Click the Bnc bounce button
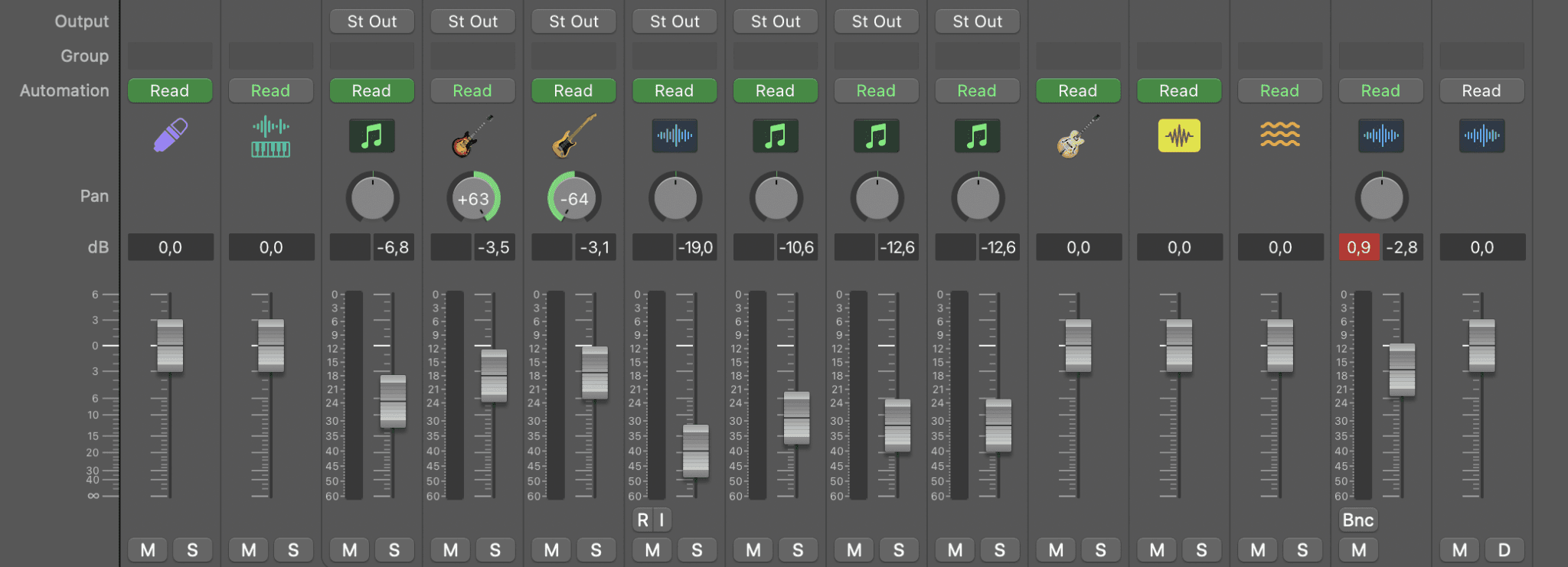Screen dimensions: 1568x567 tap(1357, 520)
